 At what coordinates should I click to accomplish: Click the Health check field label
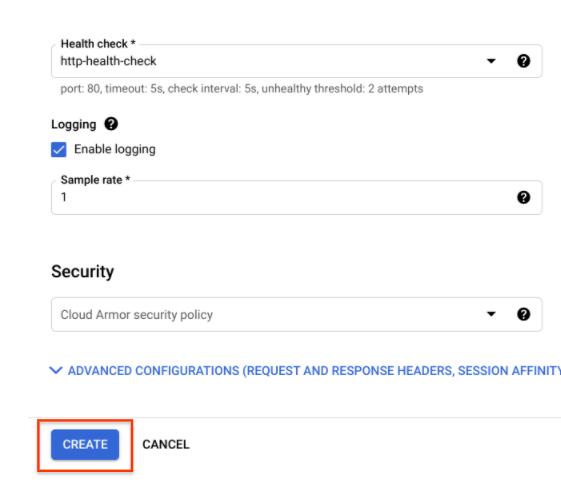[98, 44]
